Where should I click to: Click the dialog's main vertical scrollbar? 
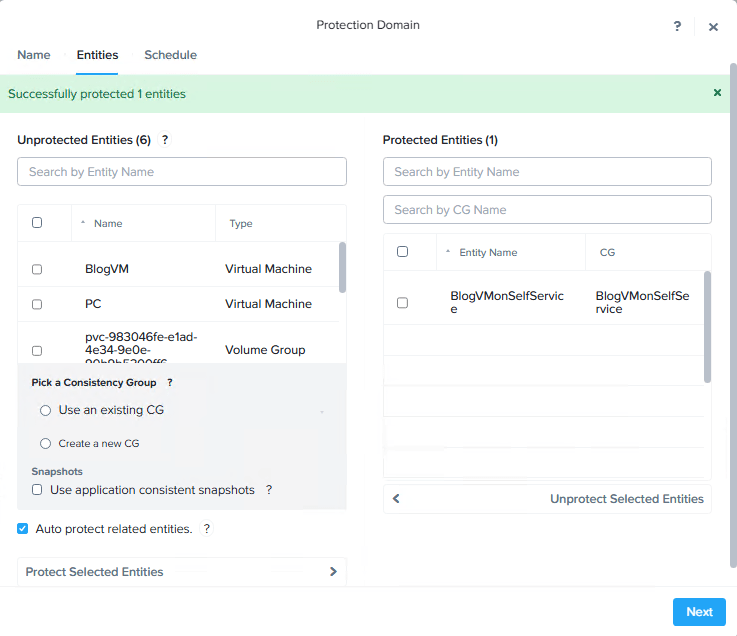coord(733,315)
